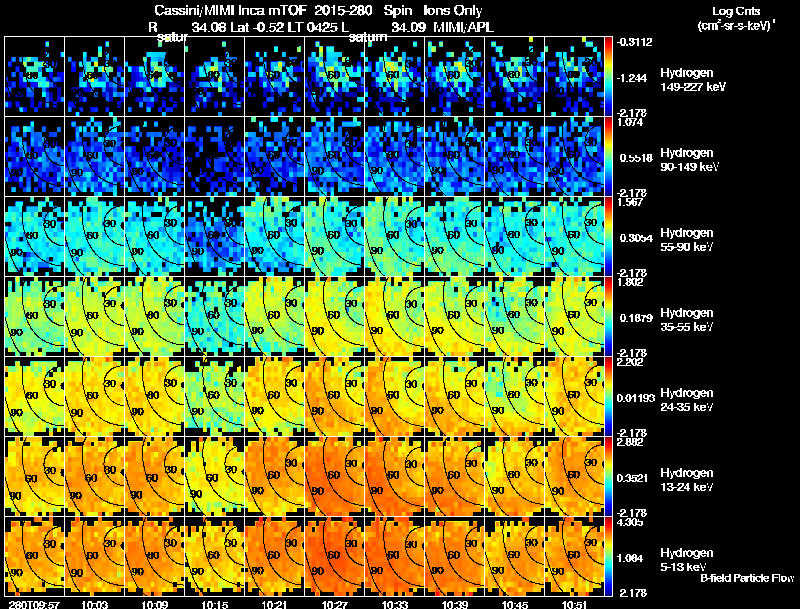Click the 'Hydrogen 55-90 keV' row label
The image size is (800, 609).
tap(686, 240)
